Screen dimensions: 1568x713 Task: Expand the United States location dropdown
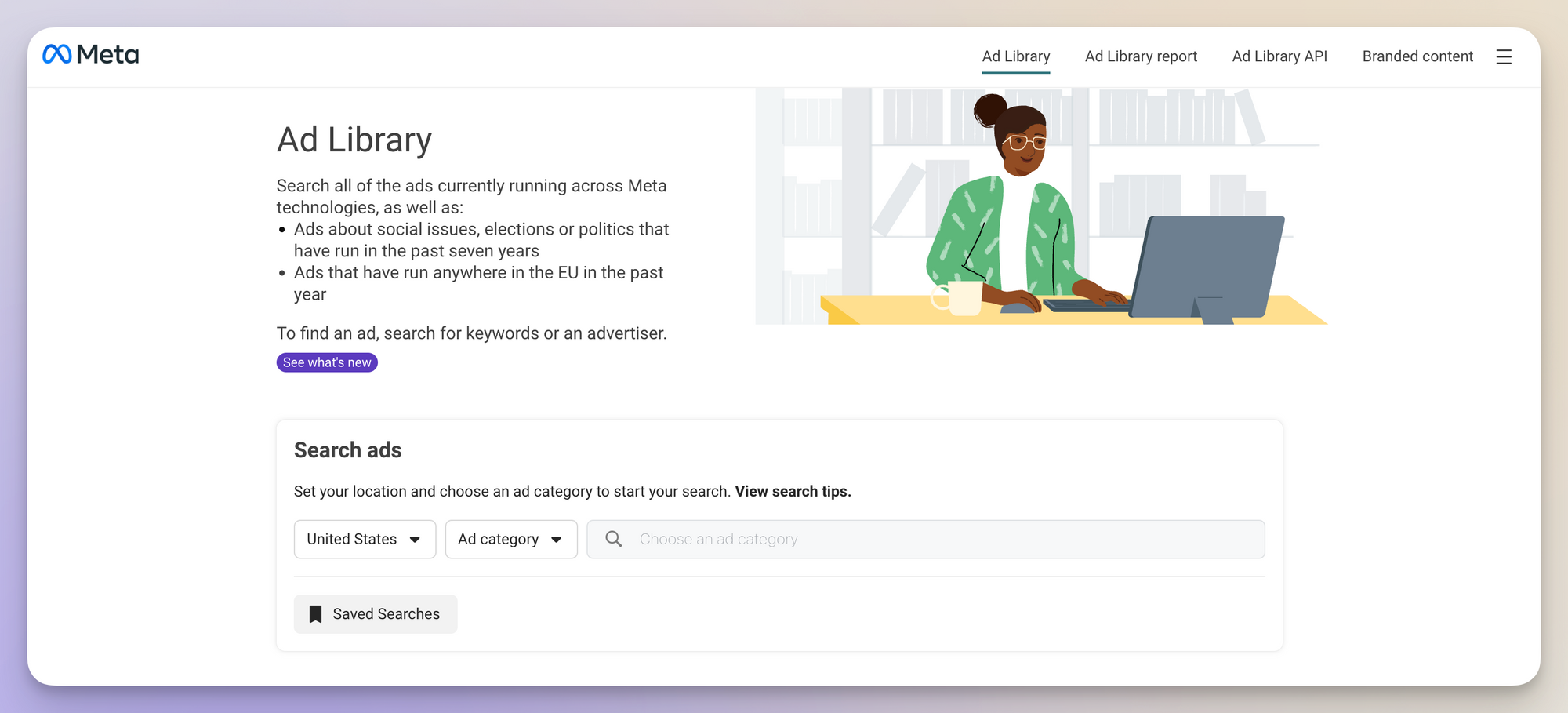(x=365, y=539)
